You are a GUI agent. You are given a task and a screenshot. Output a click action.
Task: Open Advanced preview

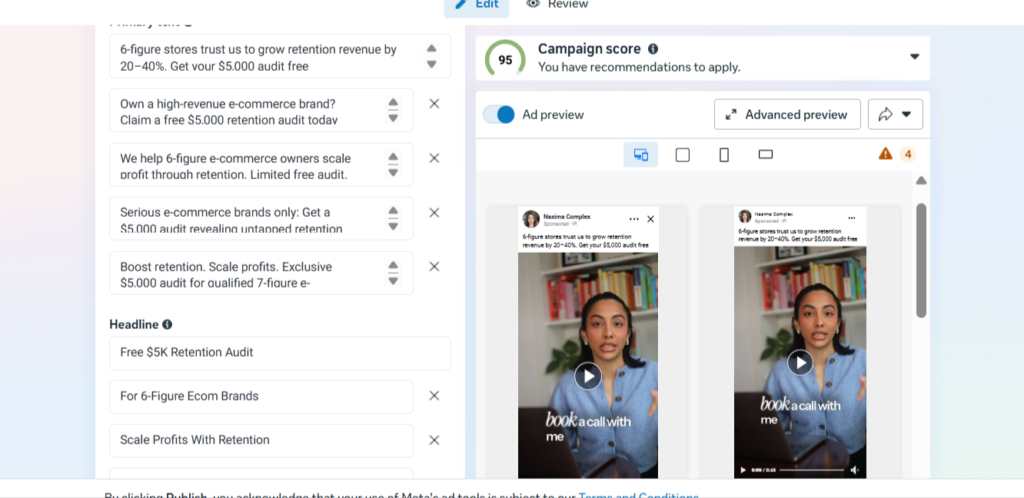click(787, 114)
